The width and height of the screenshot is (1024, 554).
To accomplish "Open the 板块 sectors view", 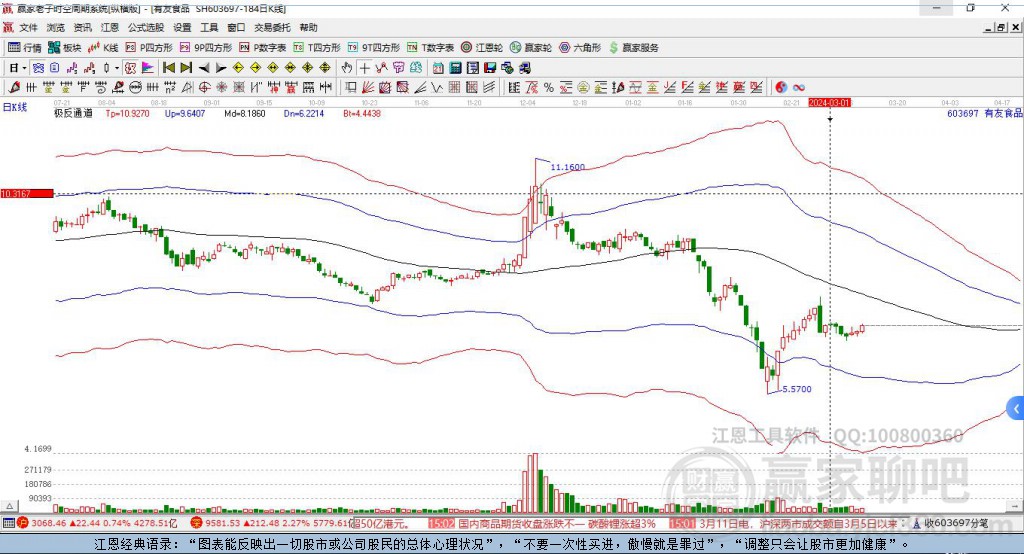I will pos(65,48).
